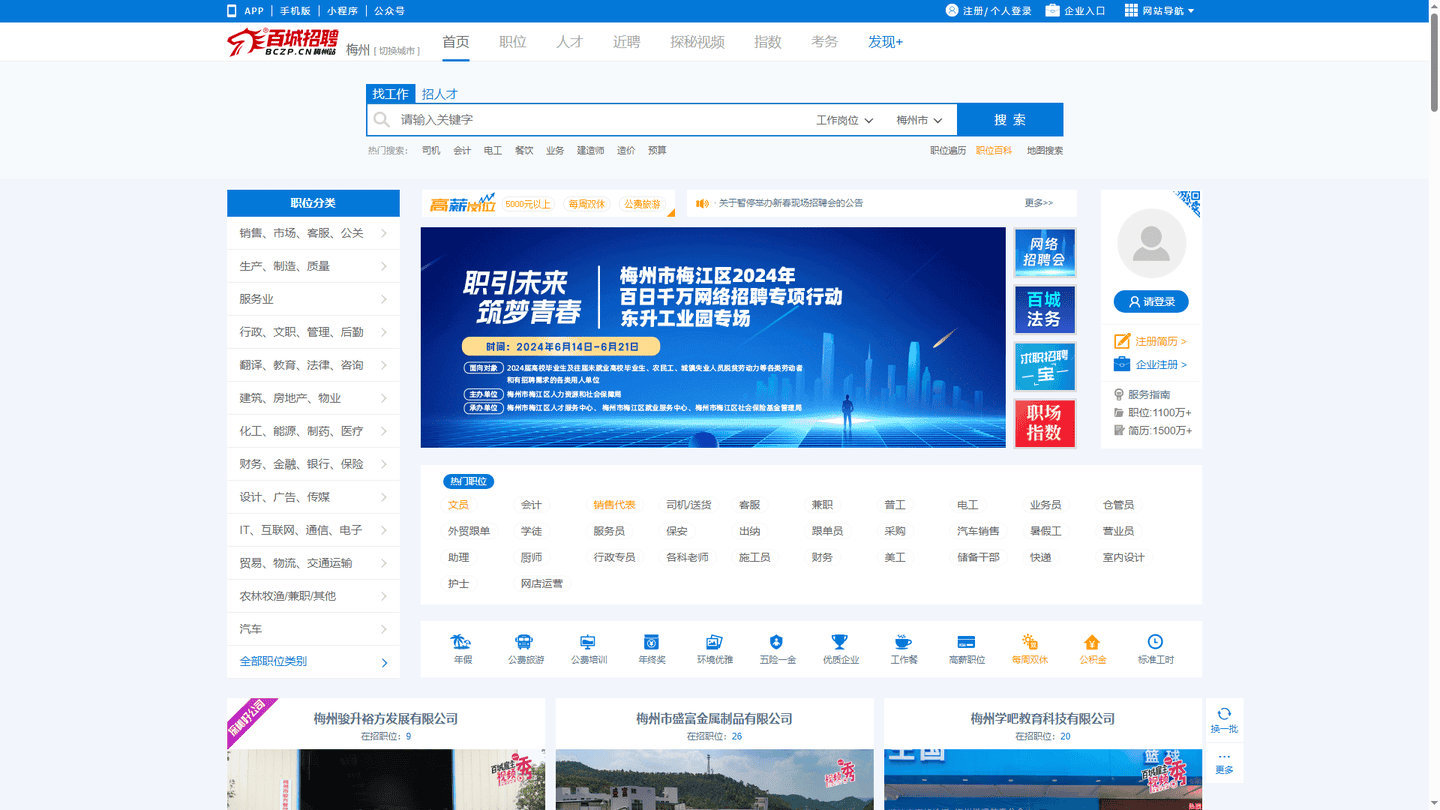
Task: Click the 企业入口 briefcase icon
Action: (x=1052, y=11)
